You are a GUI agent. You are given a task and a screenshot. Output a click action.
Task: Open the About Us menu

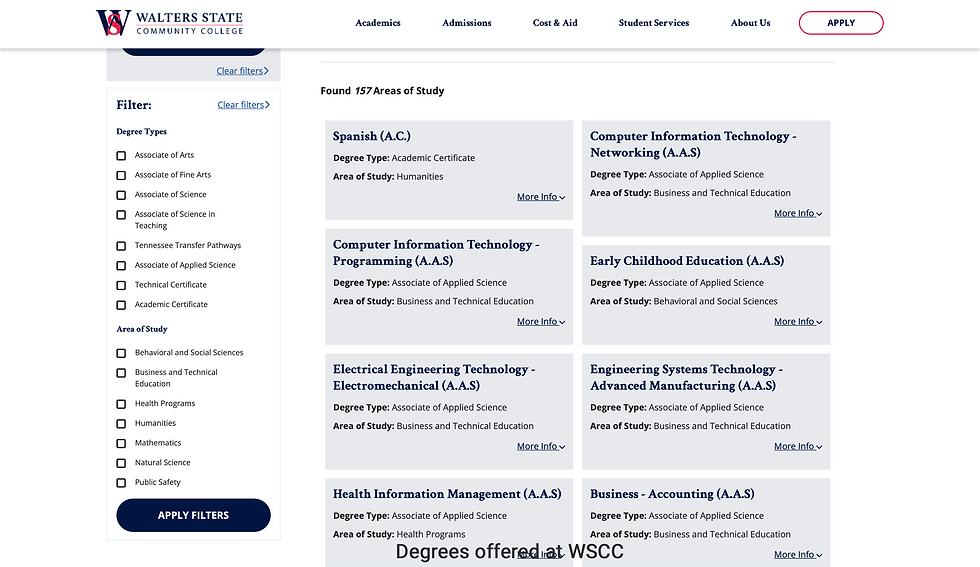click(x=750, y=23)
